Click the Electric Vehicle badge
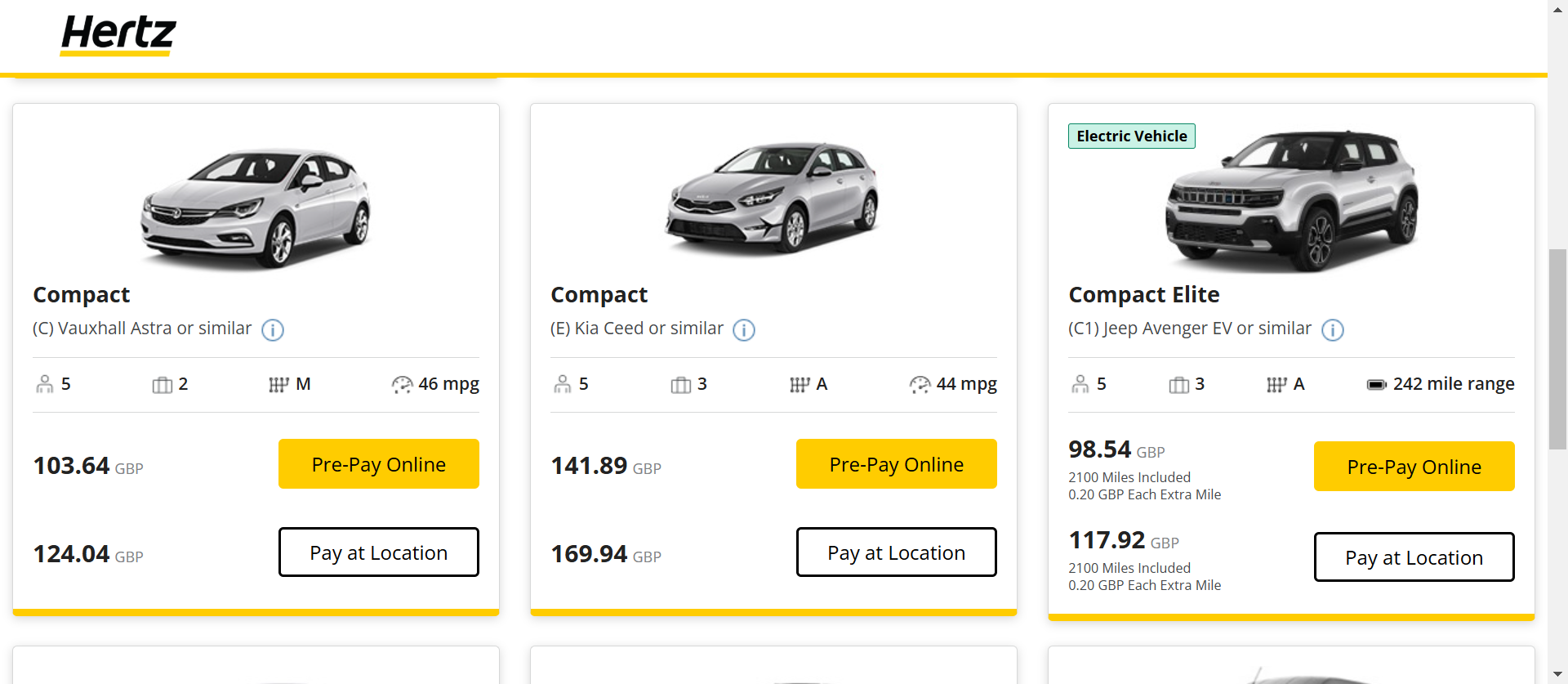Image resolution: width=1568 pixels, height=684 pixels. 1132,136
